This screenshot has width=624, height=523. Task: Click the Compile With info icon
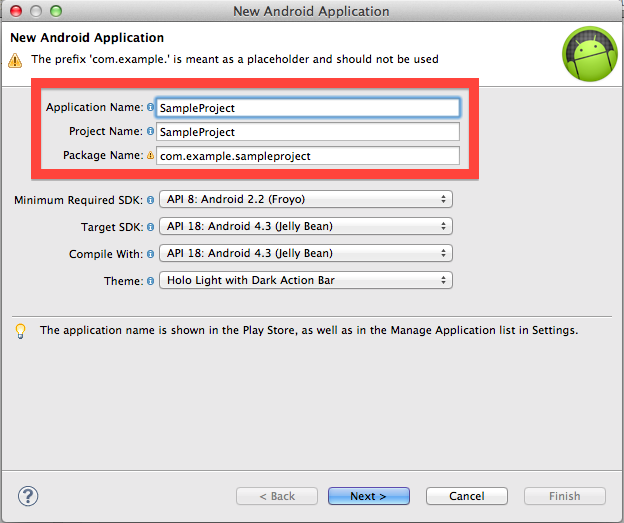pos(150,254)
